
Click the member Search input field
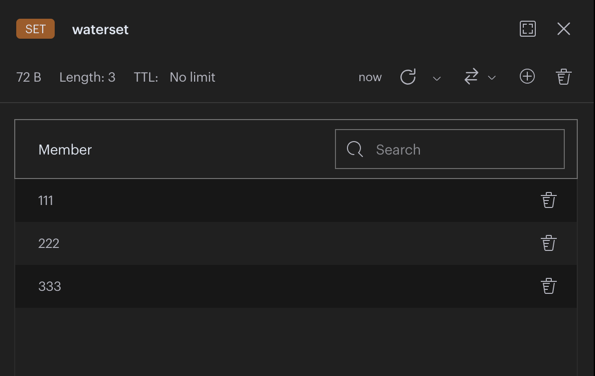[x=450, y=149]
